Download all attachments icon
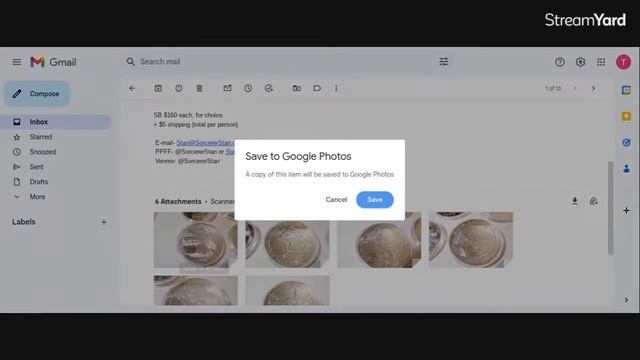Viewport: 640px width, 360px height. [x=575, y=201]
